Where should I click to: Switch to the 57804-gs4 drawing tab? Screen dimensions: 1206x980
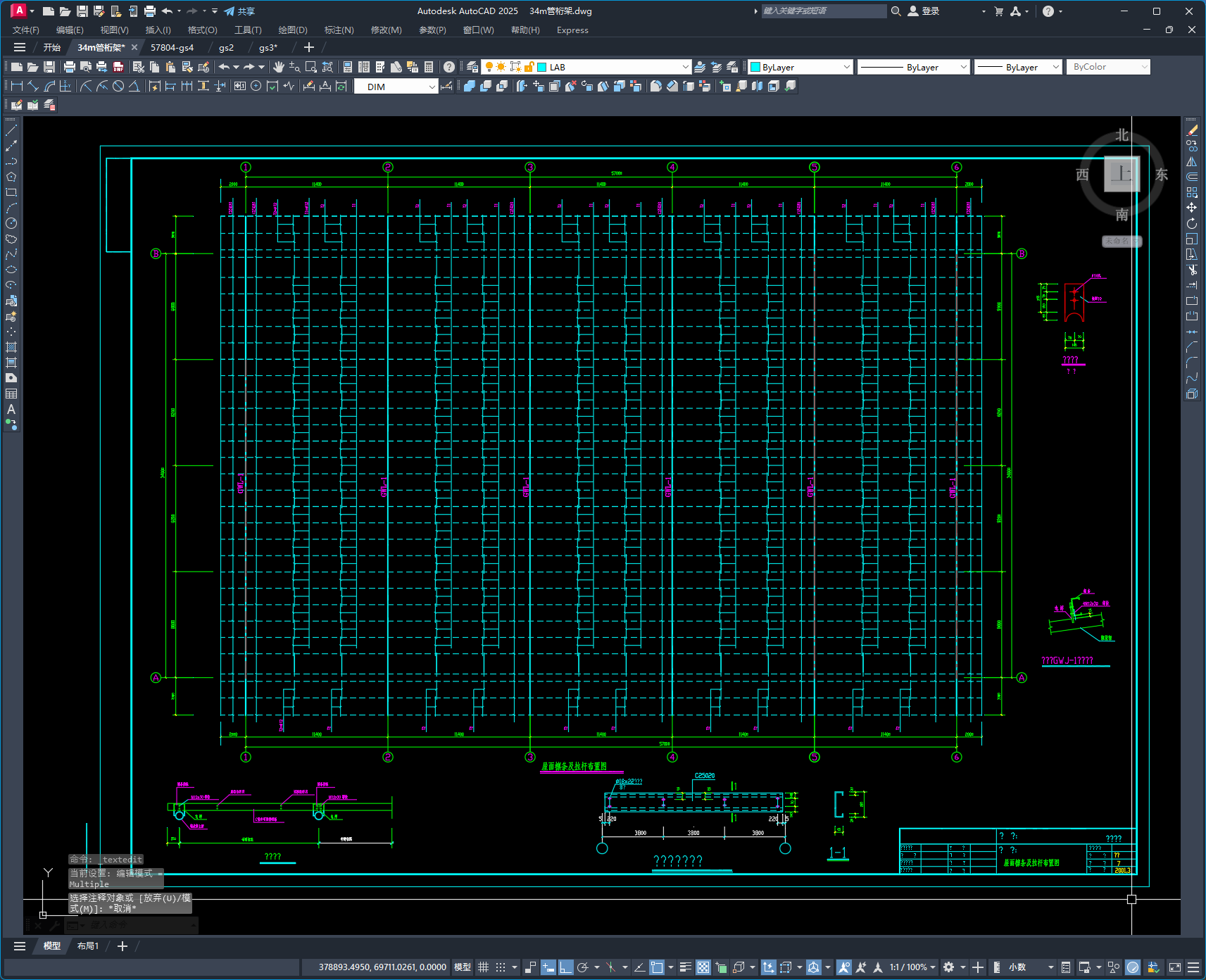pyautogui.click(x=172, y=48)
